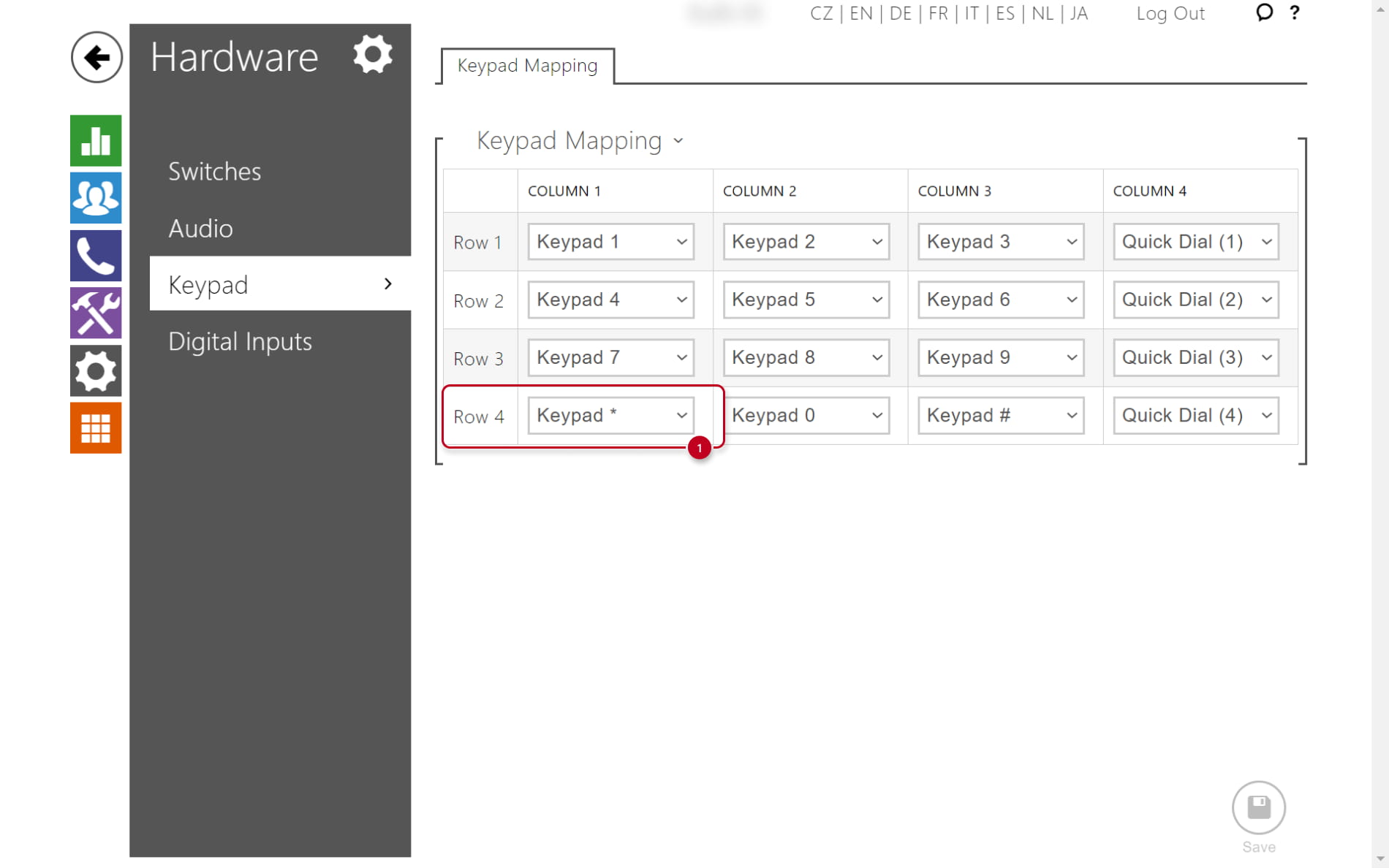Image resolution: width=1389 pixels, height=868 pixels.
Task: Switch language to EN
Action: coord(860,13)
